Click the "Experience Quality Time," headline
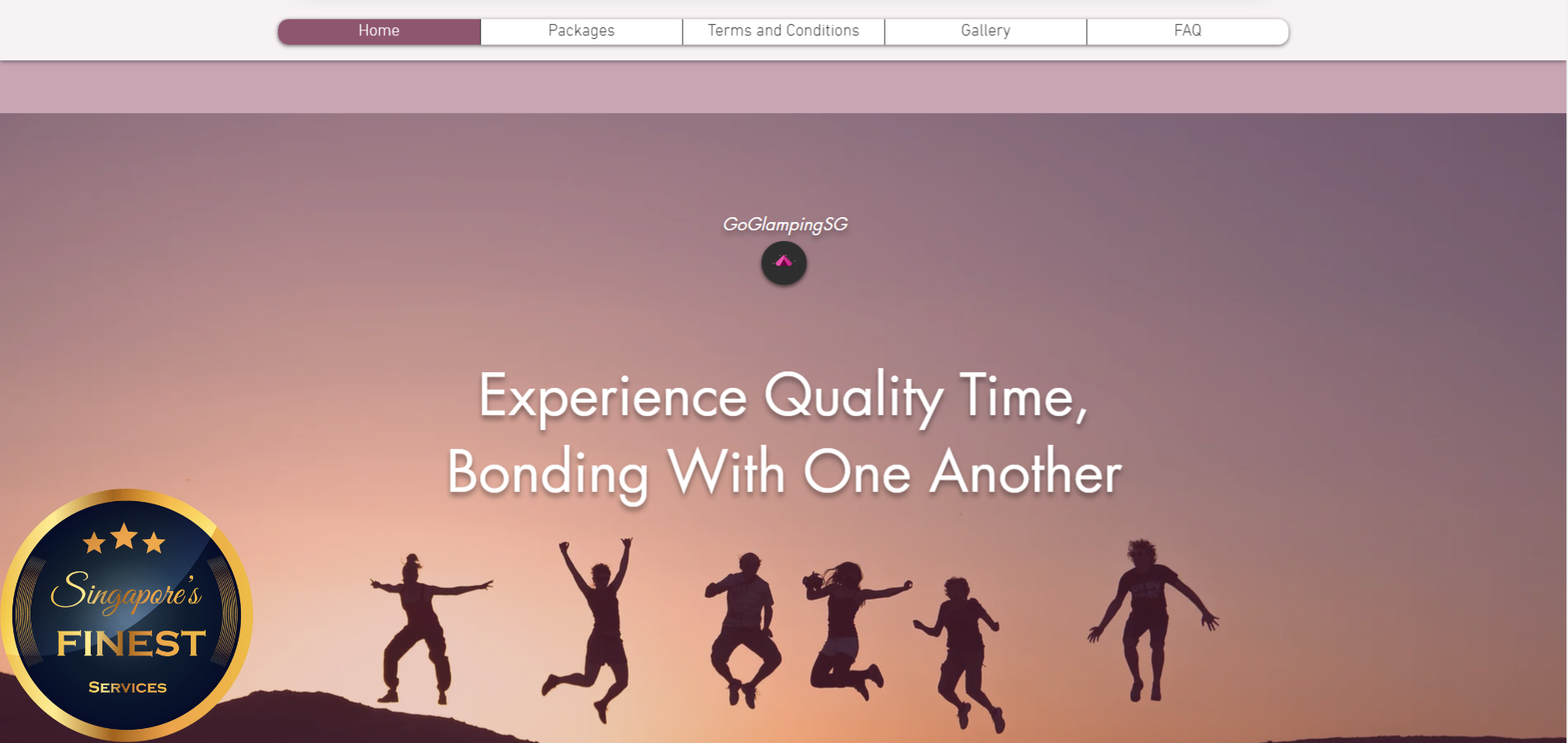The image size is (1568, 743). 783,397
